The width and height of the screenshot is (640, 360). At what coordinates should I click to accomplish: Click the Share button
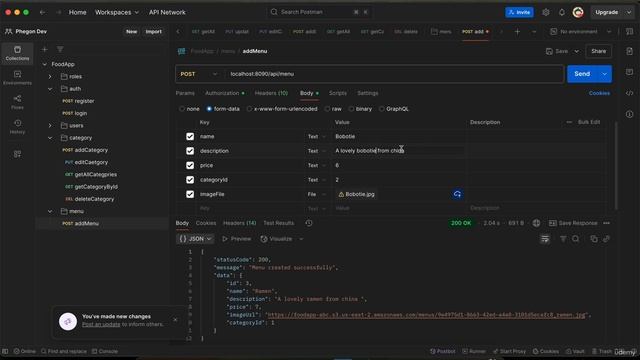pos(598,51)
